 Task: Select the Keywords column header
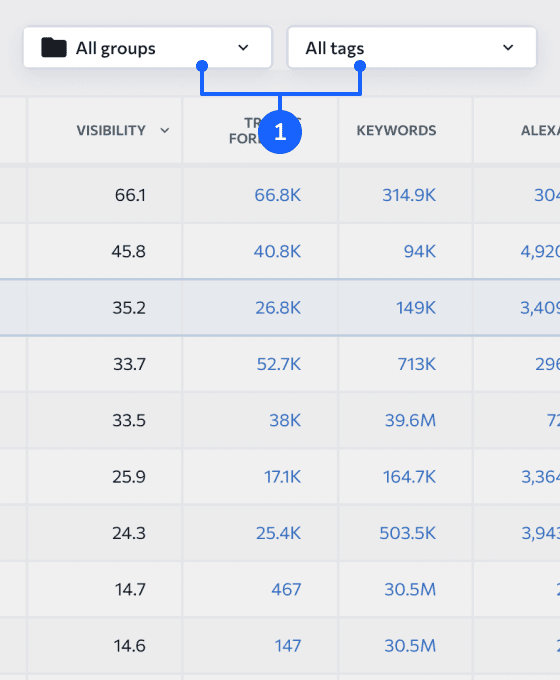[396, 131]
